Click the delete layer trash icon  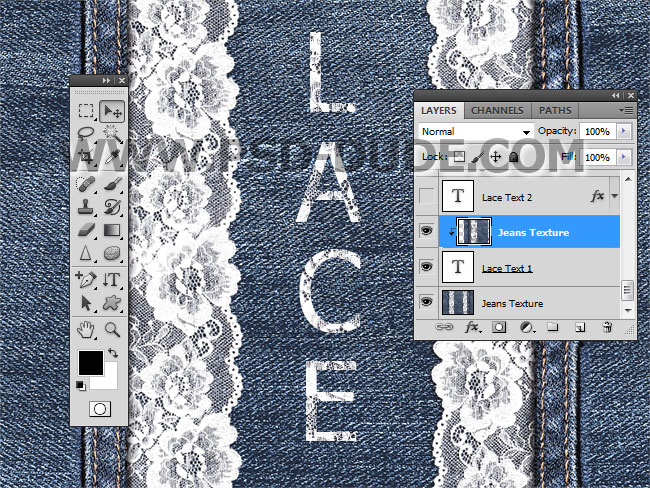[606, 327]
